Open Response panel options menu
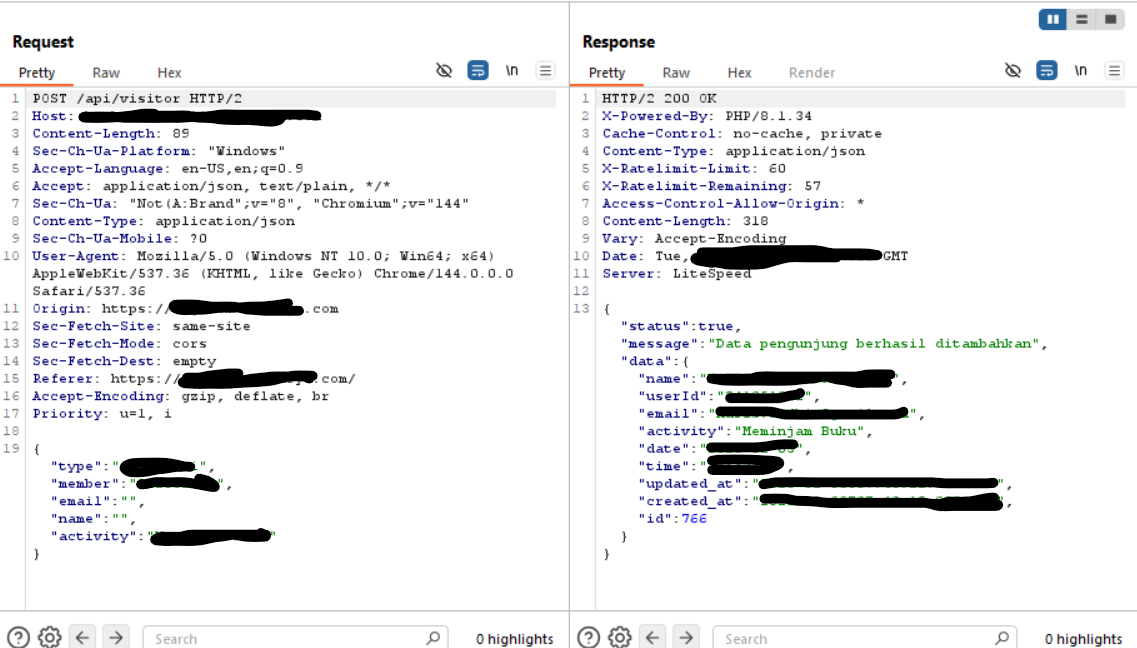 (x=1114, y=70)
